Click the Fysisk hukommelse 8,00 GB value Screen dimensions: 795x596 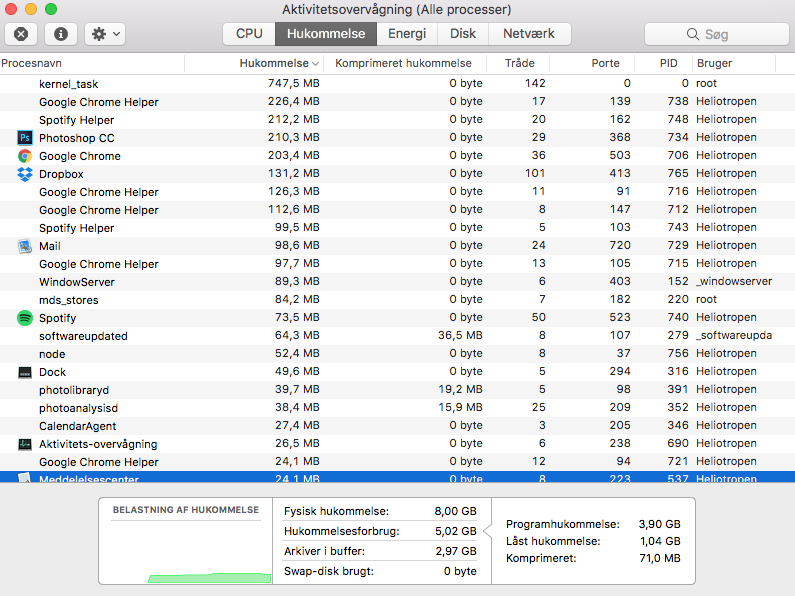pyautogui.click(x=455, y=511)
